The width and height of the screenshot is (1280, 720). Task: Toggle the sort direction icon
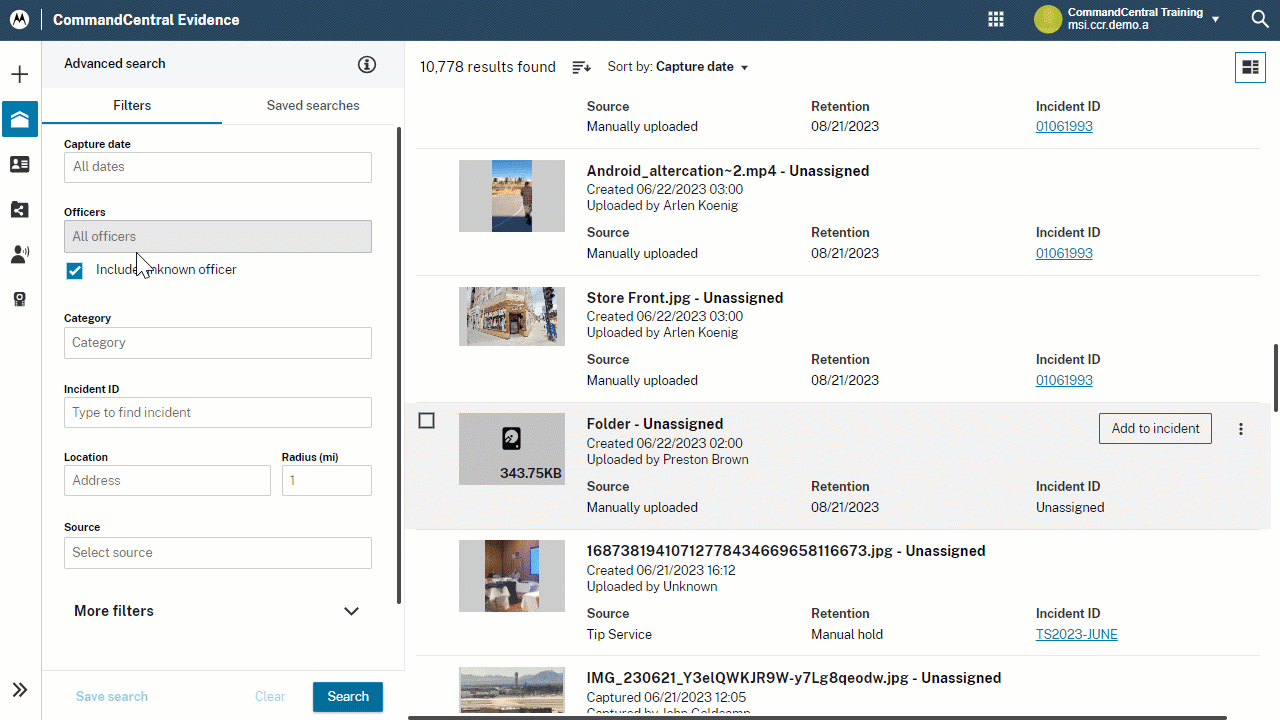click(x=581, y=67)
